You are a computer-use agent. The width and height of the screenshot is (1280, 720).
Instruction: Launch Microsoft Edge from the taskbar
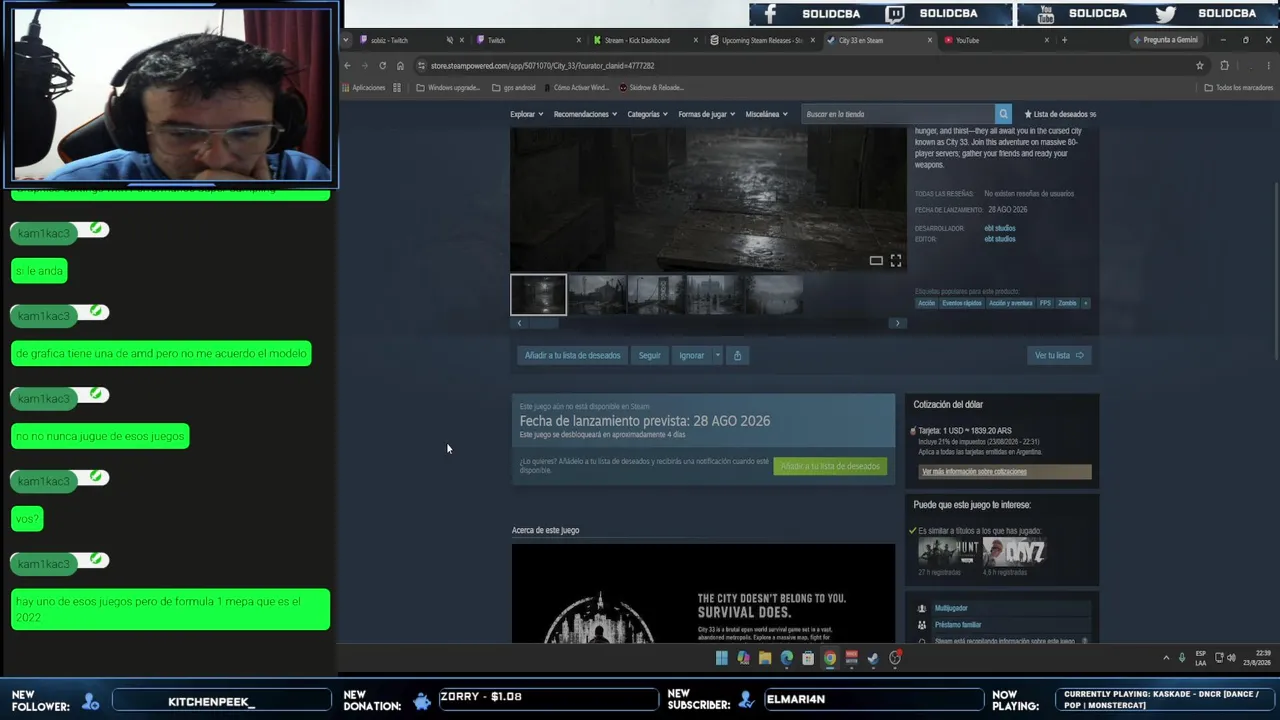(x=787, y=658)
